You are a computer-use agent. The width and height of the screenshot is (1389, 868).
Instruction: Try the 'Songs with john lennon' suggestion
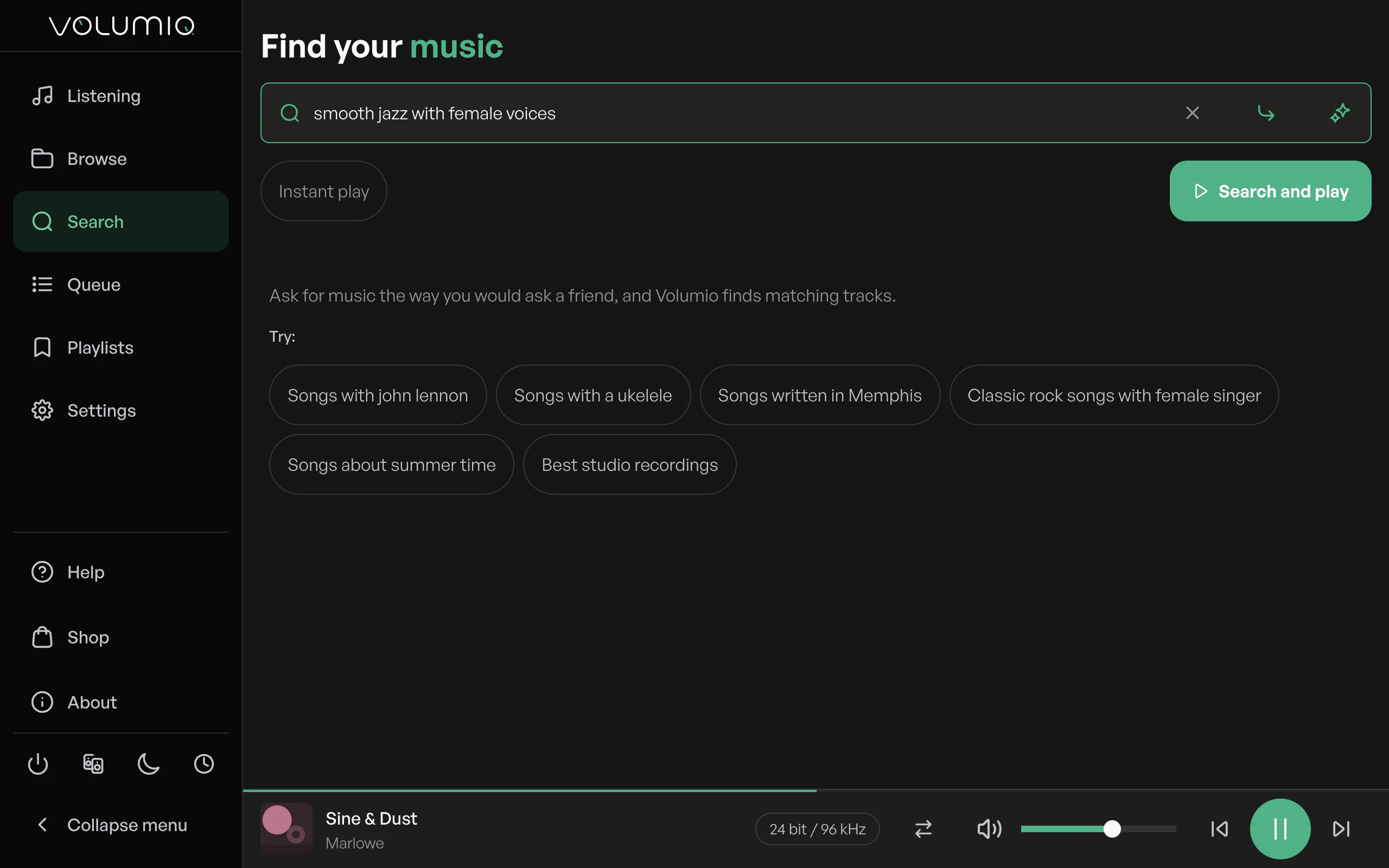tap(378, 395)
